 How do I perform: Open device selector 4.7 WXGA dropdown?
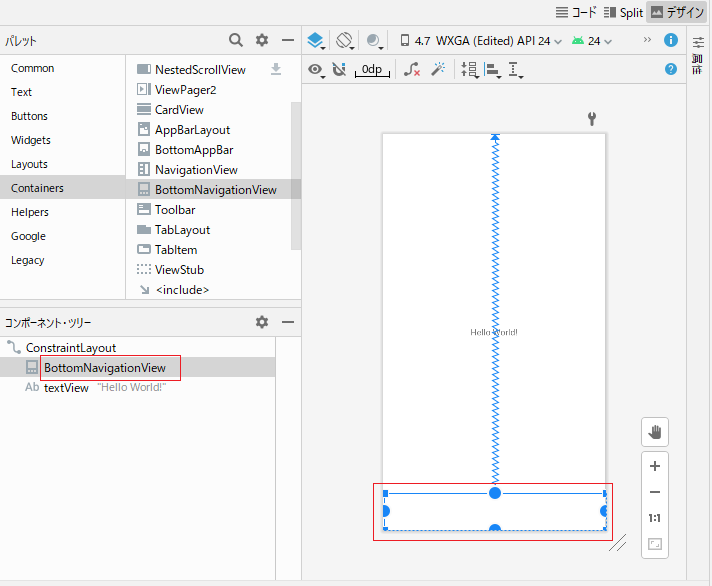(x=481, y=41)
